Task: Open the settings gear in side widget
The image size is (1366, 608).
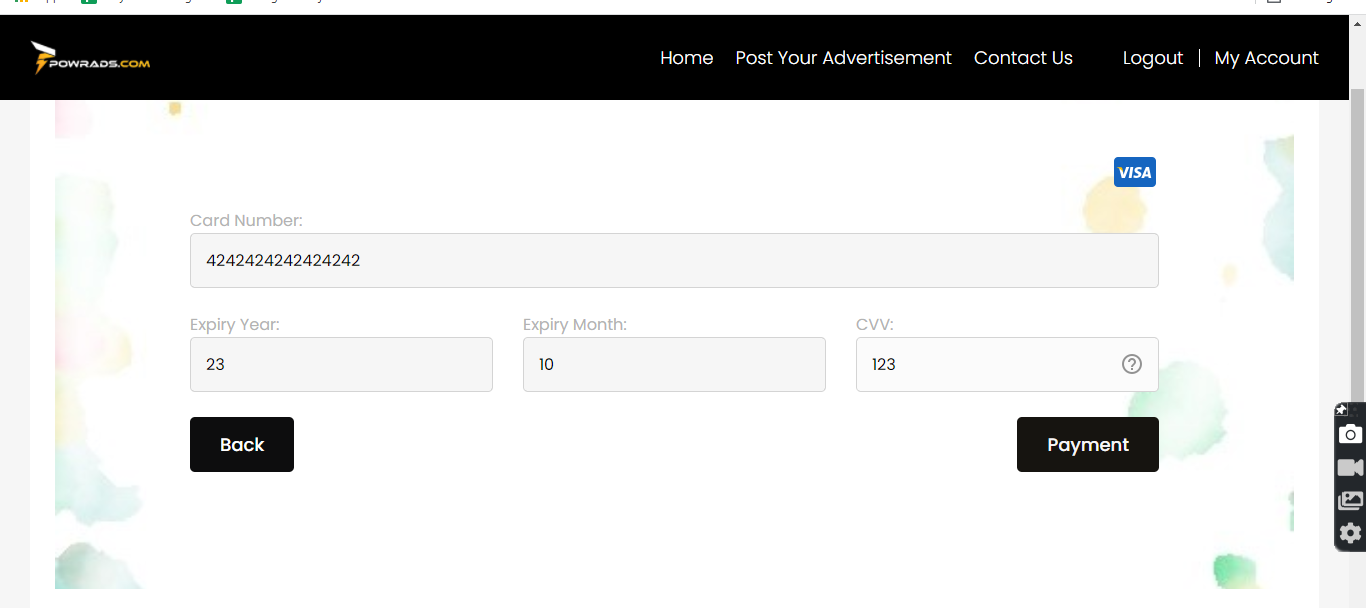Action: coord(1350,533)
